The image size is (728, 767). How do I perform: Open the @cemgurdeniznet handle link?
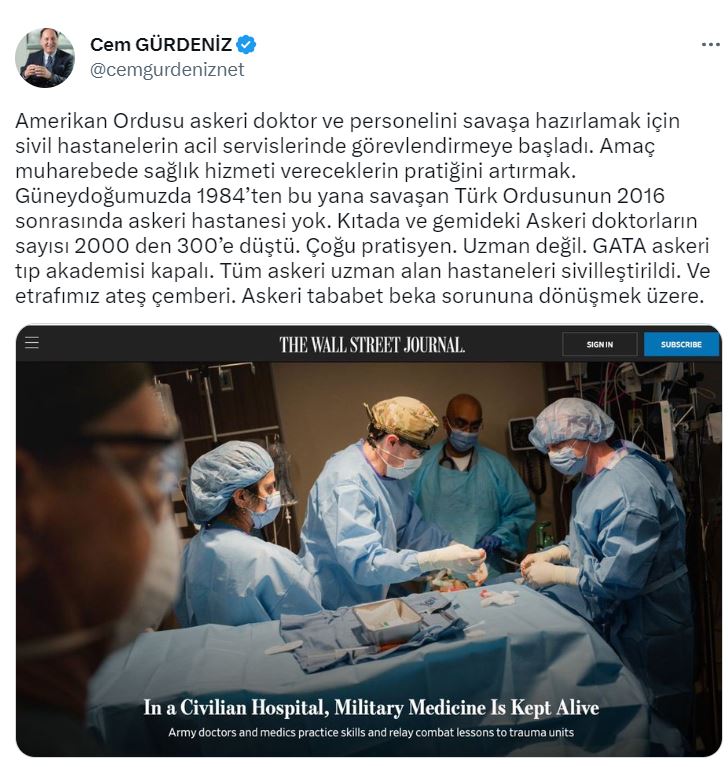pos(167,69)
